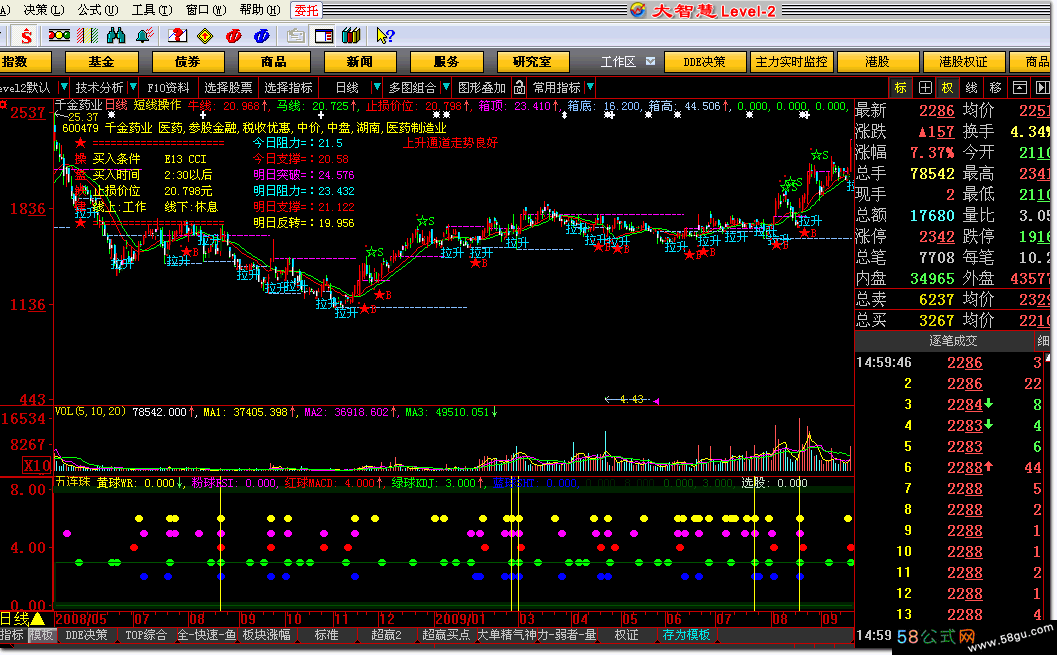Viewport: 1057px width, 655px height.
Task: Open the 服务 services button
Action: point(446,62)
